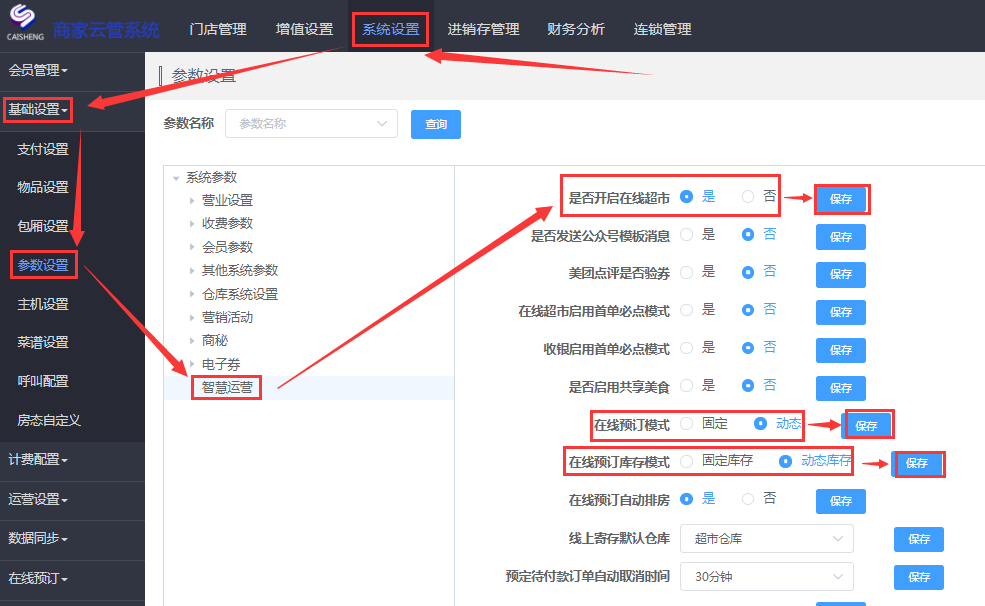Open 主机设置 in sidebar
The image size is (985, 606).
(43, 305)
